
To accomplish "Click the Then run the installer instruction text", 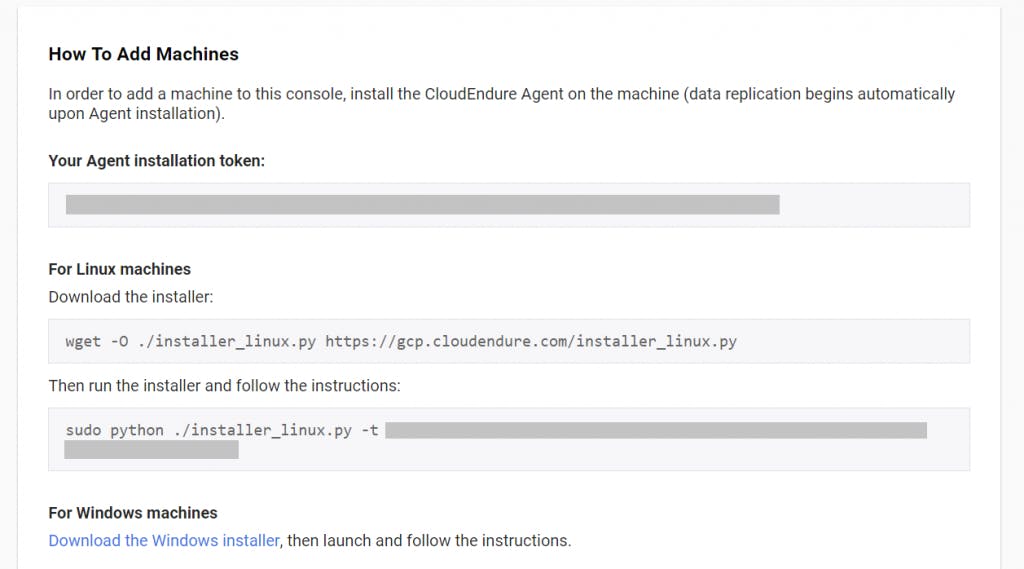I will 224,385.
